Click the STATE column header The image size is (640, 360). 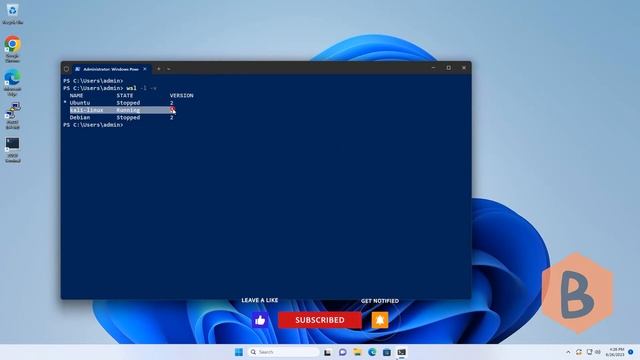point(125,96)
